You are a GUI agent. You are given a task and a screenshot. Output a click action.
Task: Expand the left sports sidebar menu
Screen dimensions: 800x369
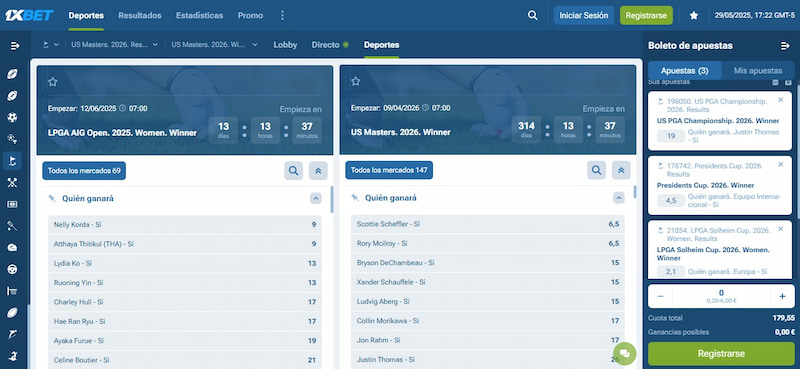click(x=14, y=46)
